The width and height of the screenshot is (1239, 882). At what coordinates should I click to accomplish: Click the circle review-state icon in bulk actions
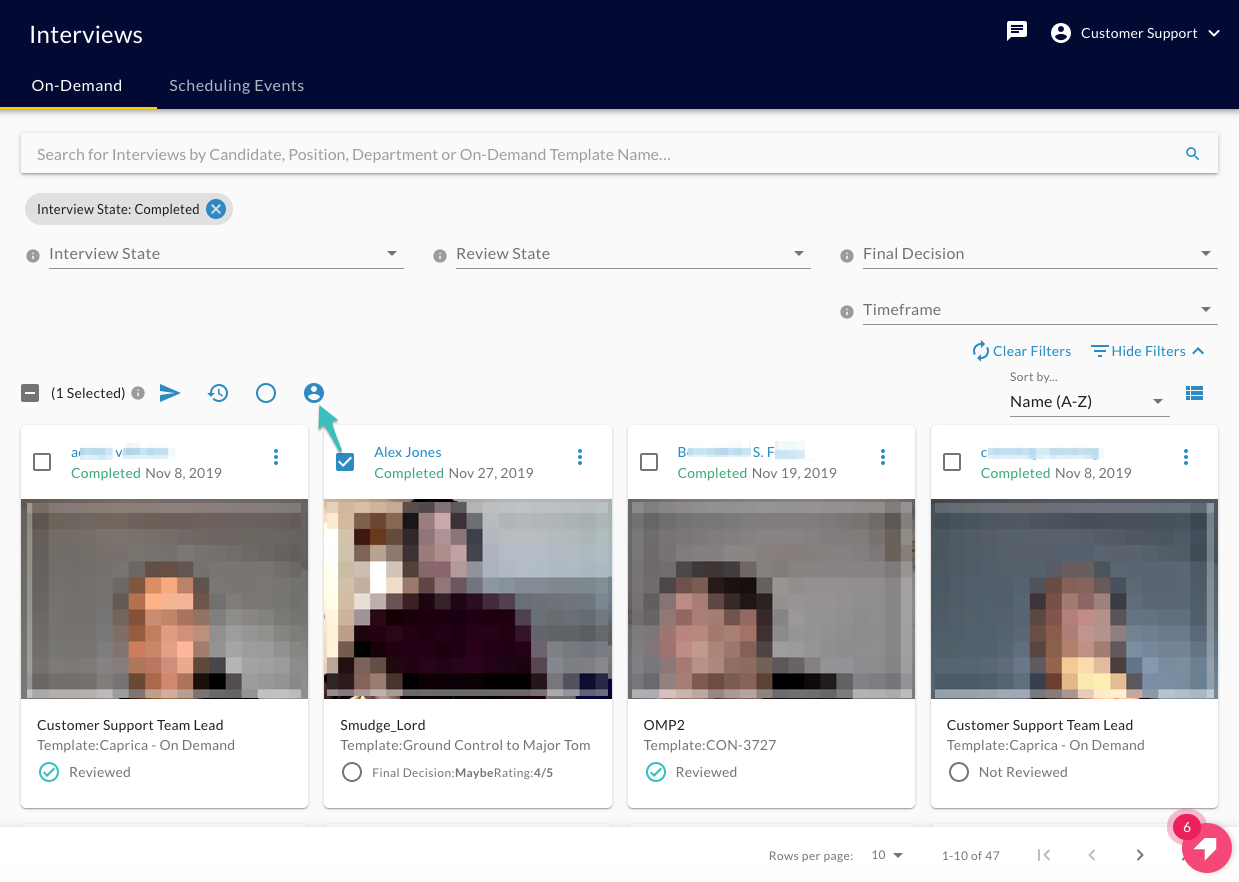pyautogui.click(x=266, y=393)
